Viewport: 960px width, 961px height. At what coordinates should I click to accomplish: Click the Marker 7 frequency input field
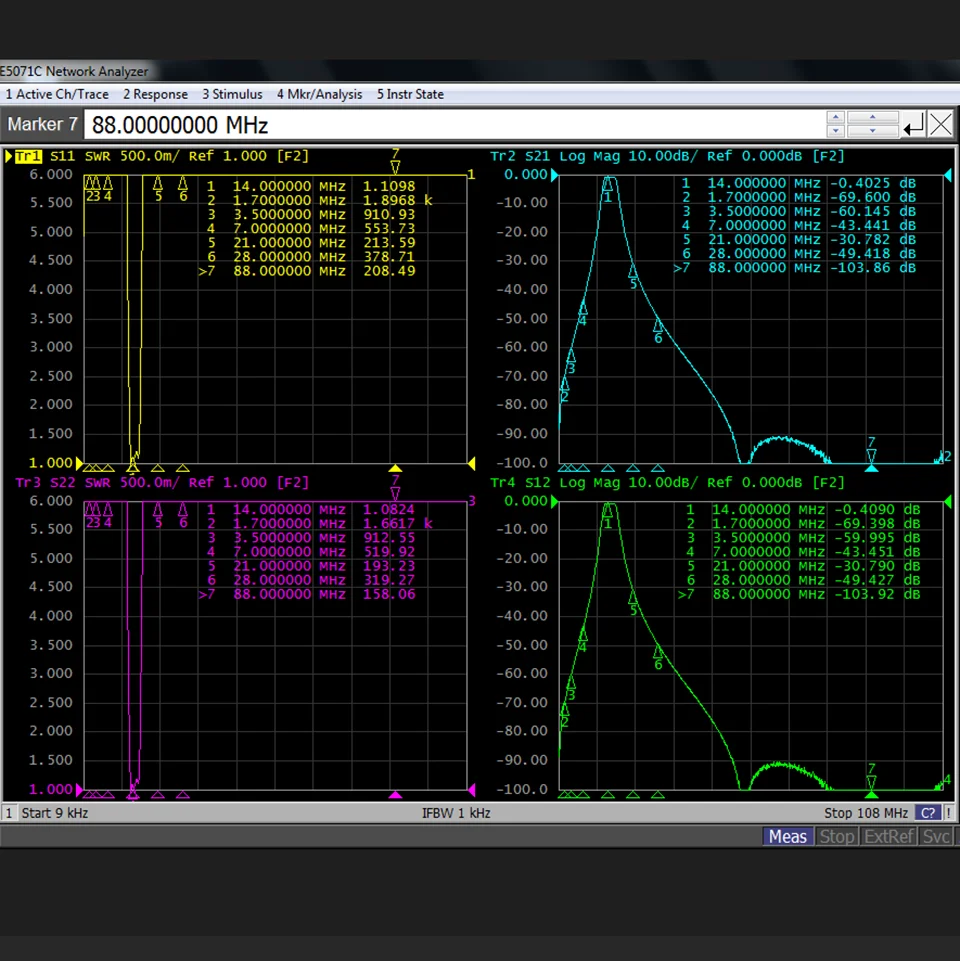point(454,125)
